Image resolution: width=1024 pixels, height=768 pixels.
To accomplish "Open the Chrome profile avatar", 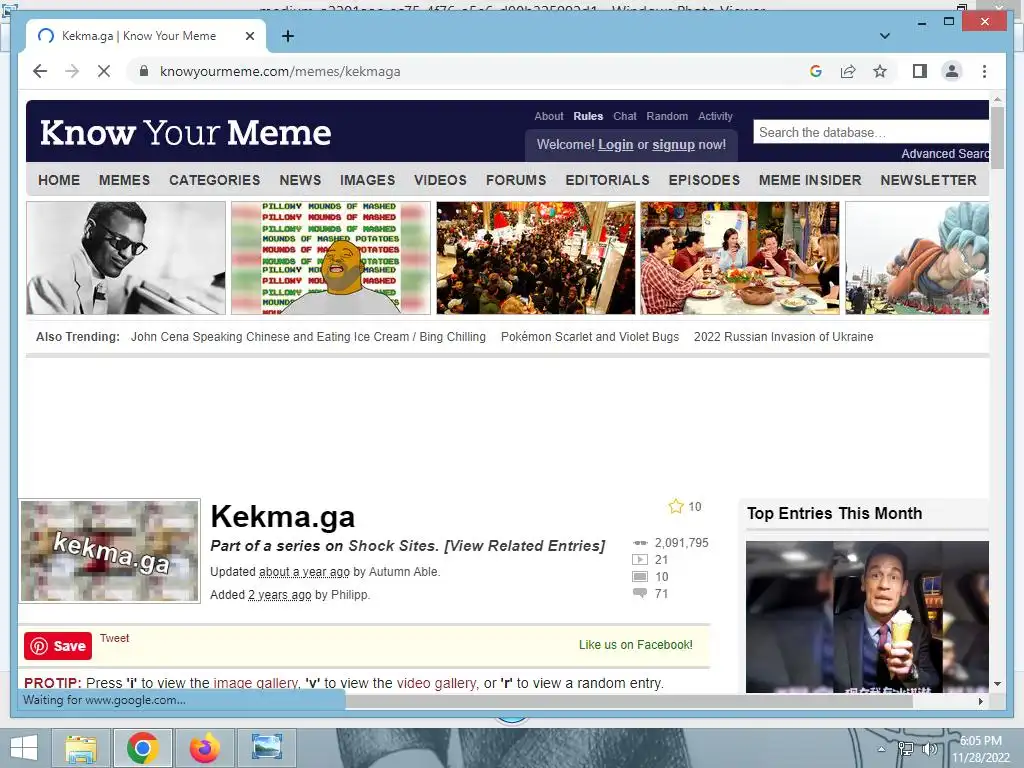I will pos(952,71).
